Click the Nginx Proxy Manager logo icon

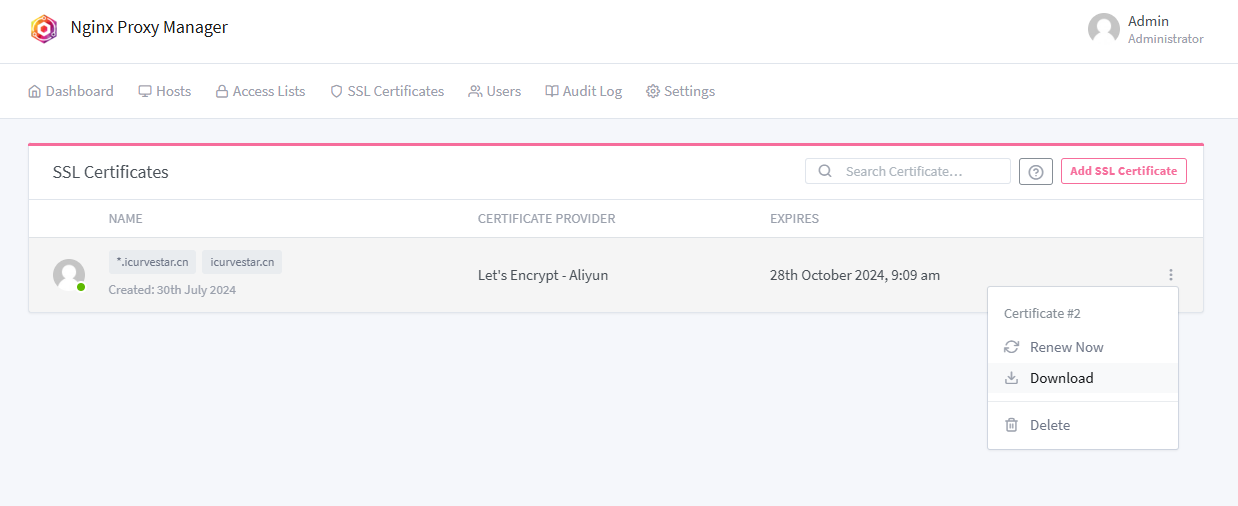tap(44, 28)
